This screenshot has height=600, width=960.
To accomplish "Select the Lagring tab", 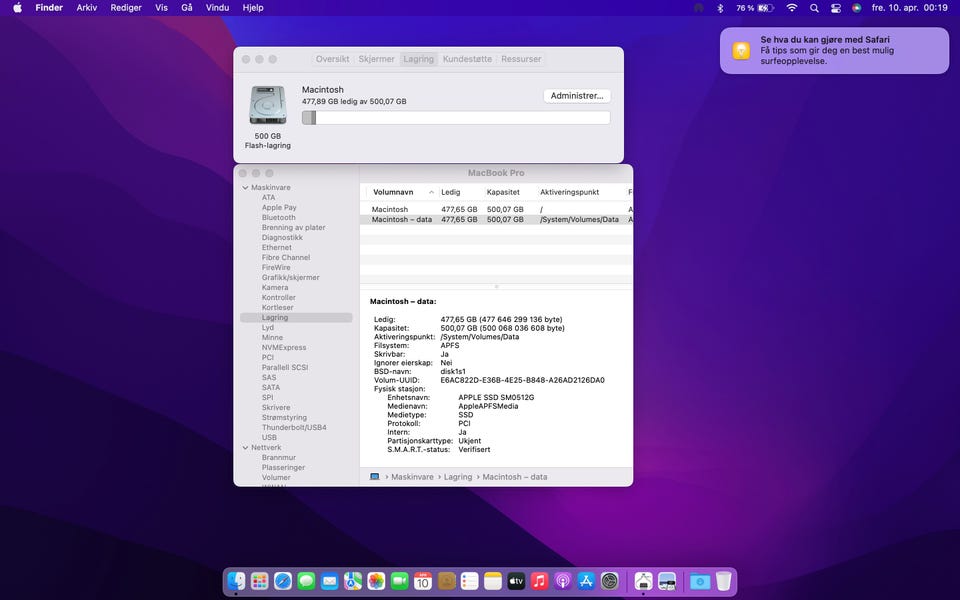I will coord(418,59).
